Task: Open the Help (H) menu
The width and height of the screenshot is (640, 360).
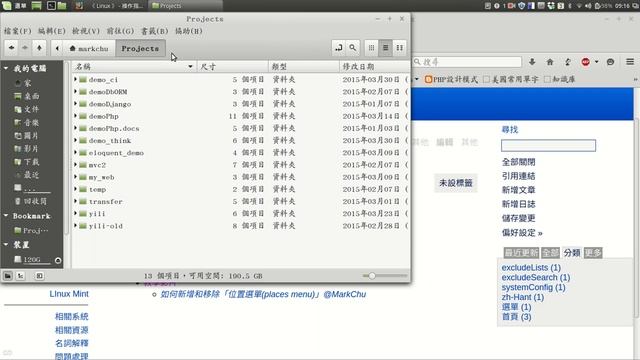Action: (189, 31)
